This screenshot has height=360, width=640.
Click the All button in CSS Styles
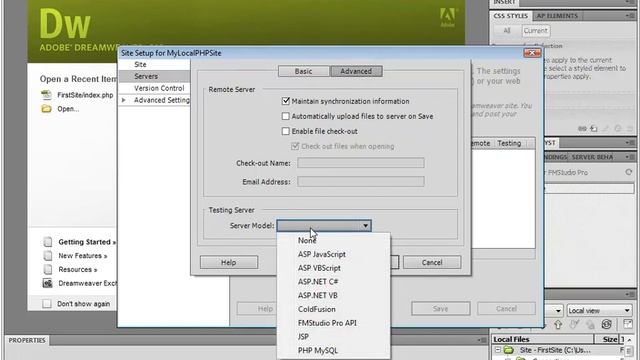(507, 31)
